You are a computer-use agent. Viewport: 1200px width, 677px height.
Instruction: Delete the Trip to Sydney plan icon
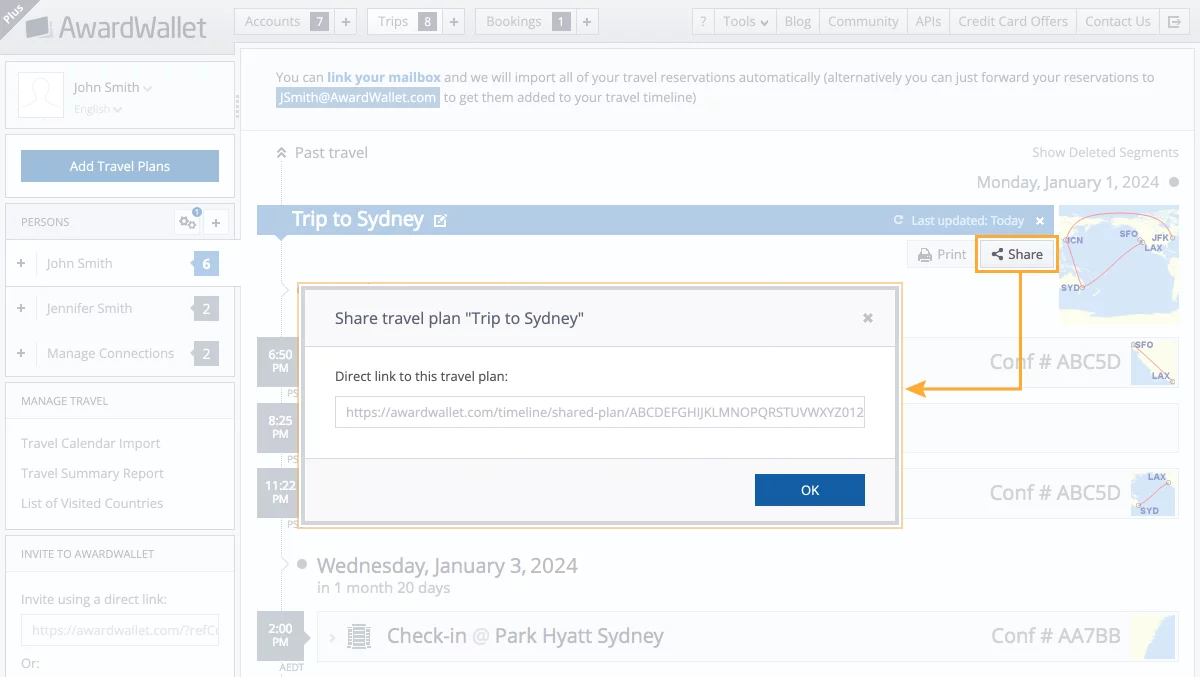tap(1040, 220)
